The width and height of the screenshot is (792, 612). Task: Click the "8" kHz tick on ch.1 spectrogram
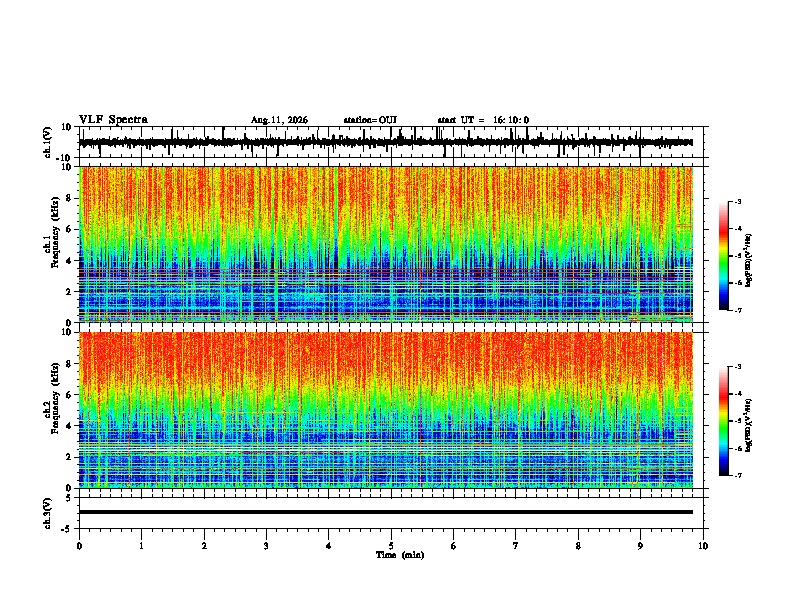[x=69, y=198]
